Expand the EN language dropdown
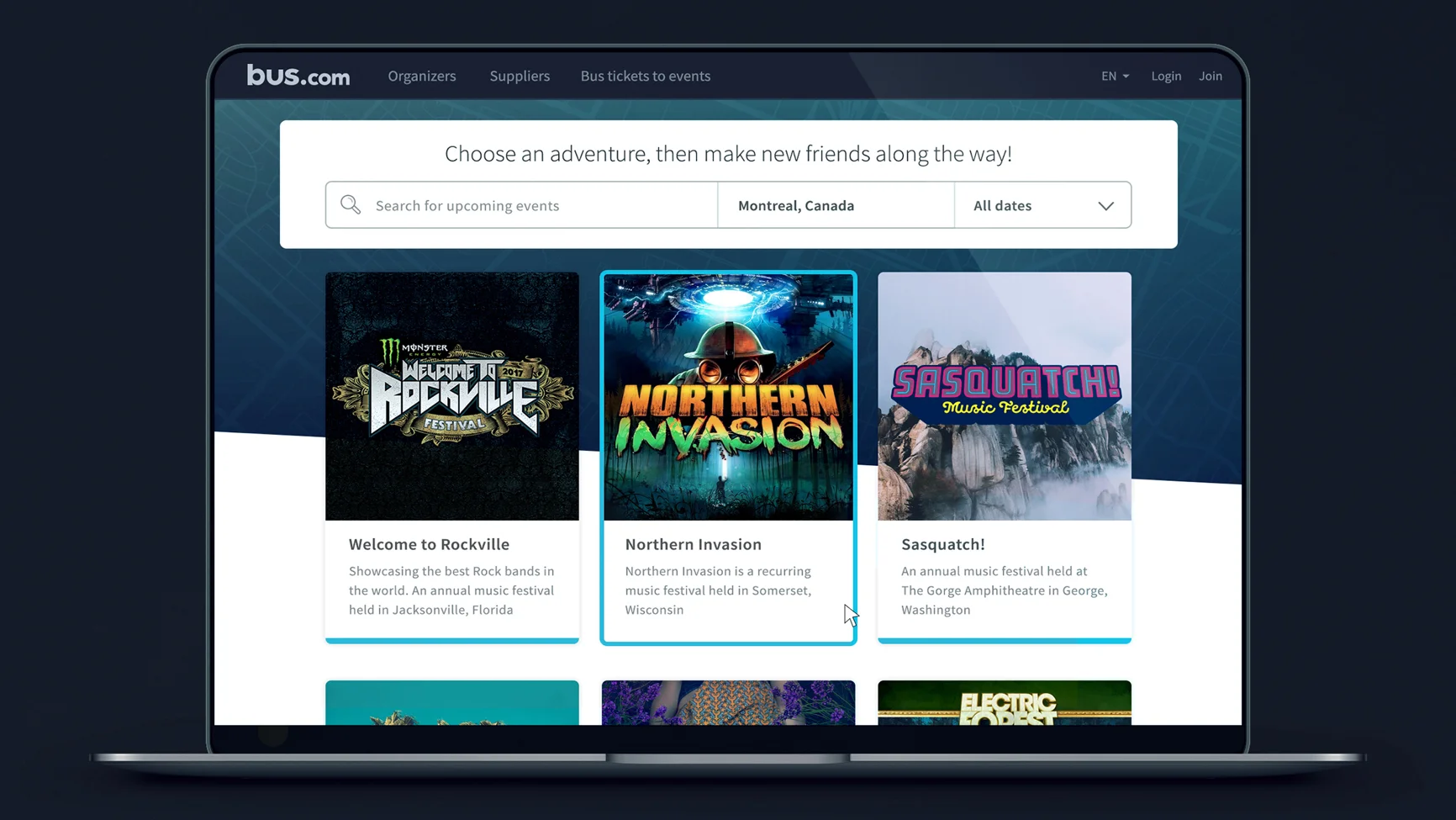Image resolution: width=1456 pixels, height=820 pixels. 1115,76
